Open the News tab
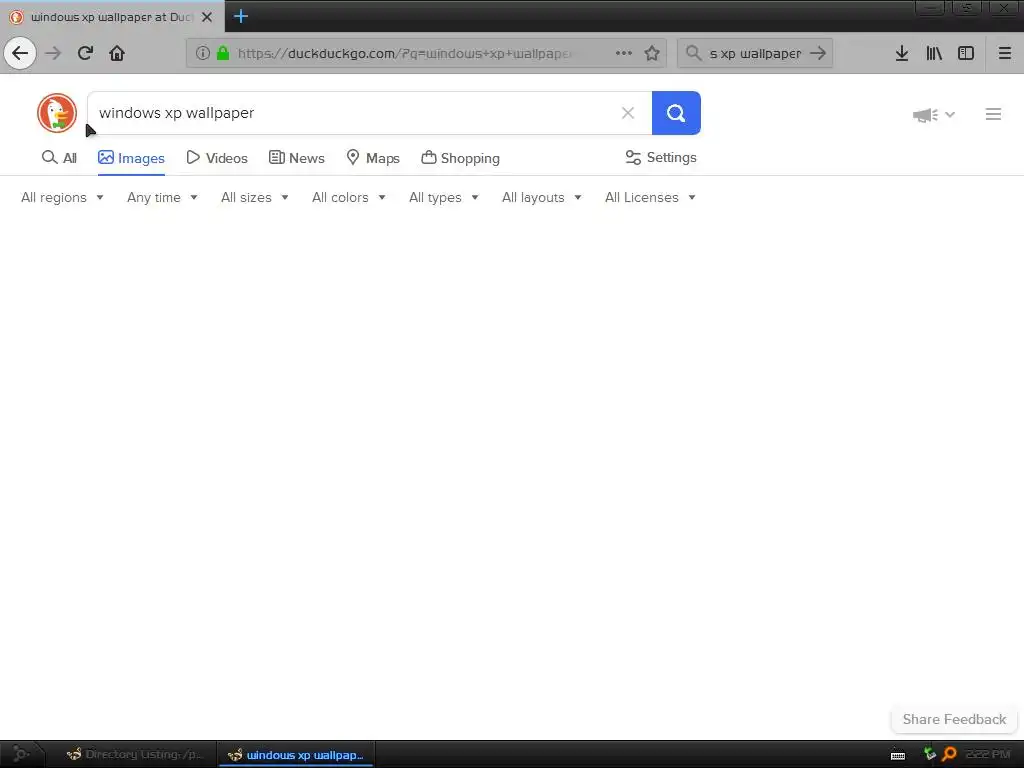Viewport: 1024px width, 768px height. pyautogui.click(x=296, y=158)
